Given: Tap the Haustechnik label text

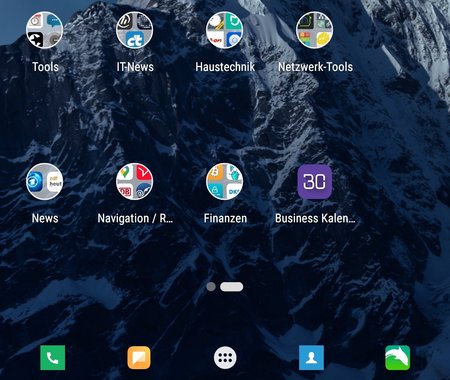Looking at the screenshot, I should tap(225, 67).
